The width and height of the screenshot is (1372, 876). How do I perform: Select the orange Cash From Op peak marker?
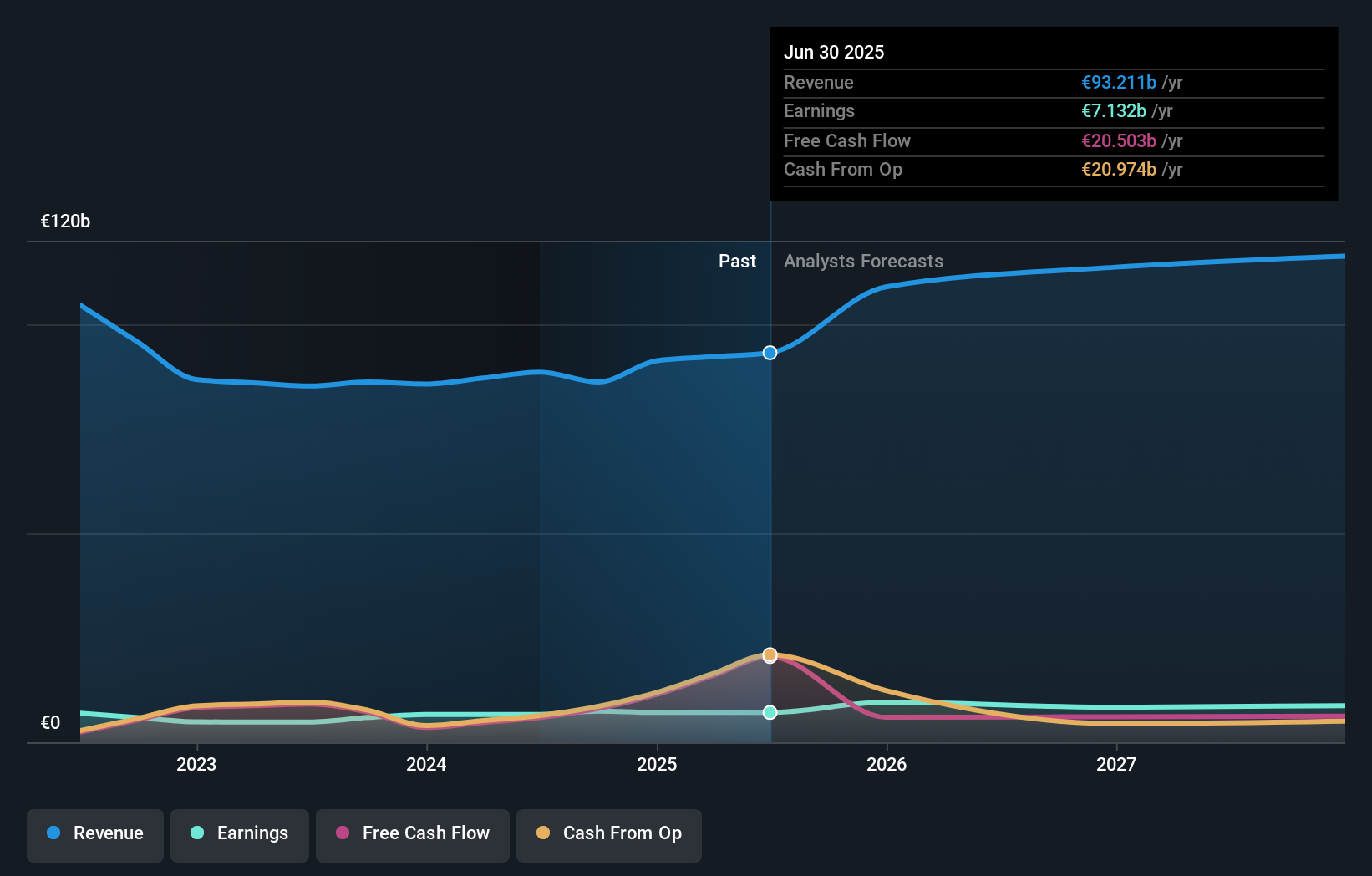point(769,654)
